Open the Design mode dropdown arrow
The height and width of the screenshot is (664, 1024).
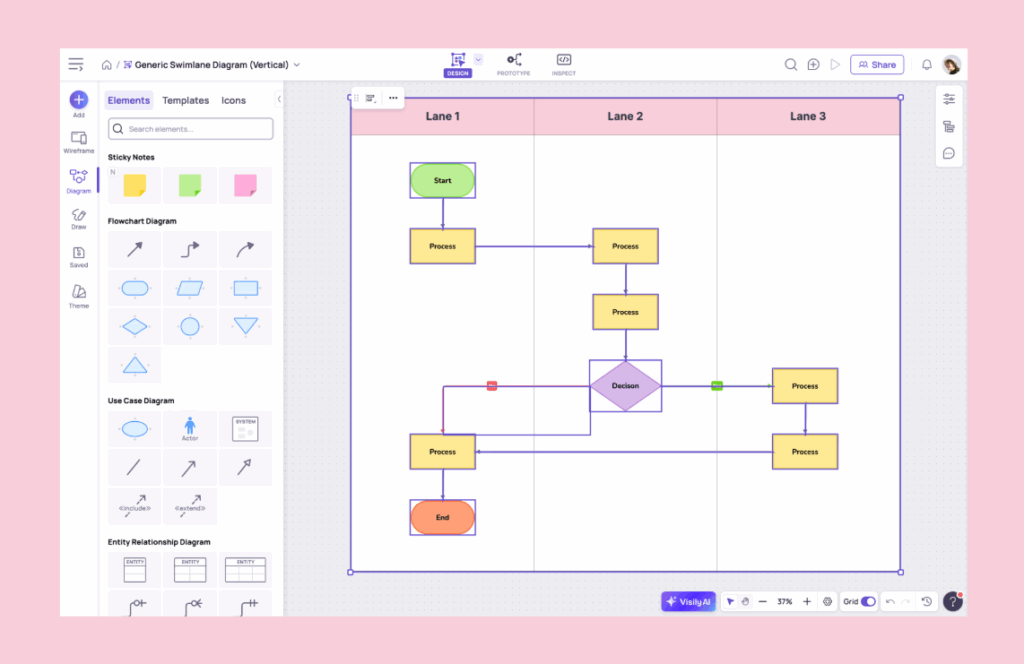(x=478, y=59)
